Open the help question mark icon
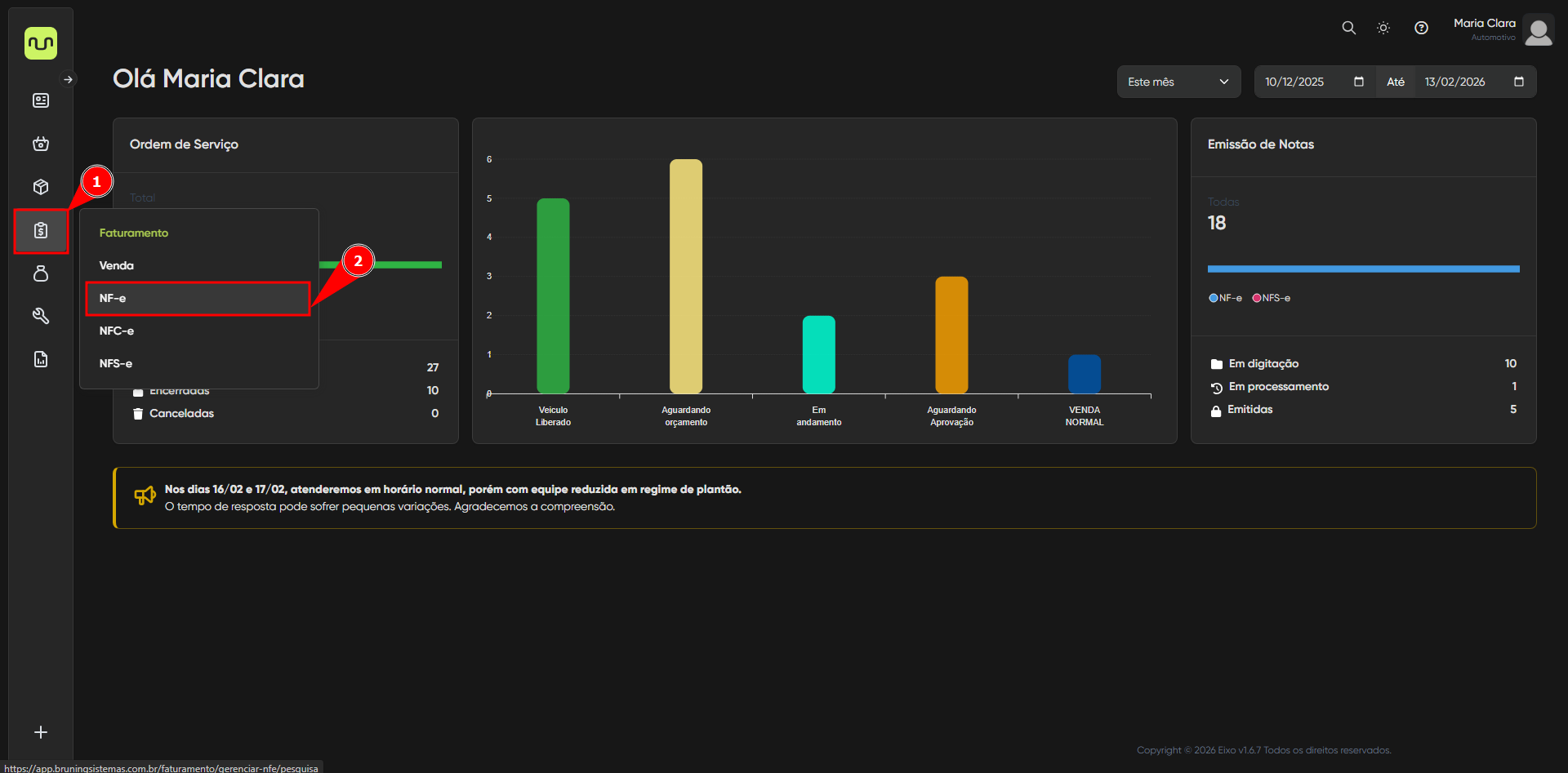Image resolution: width=1568 pixels, height=773 pixels. [1421, 28]
